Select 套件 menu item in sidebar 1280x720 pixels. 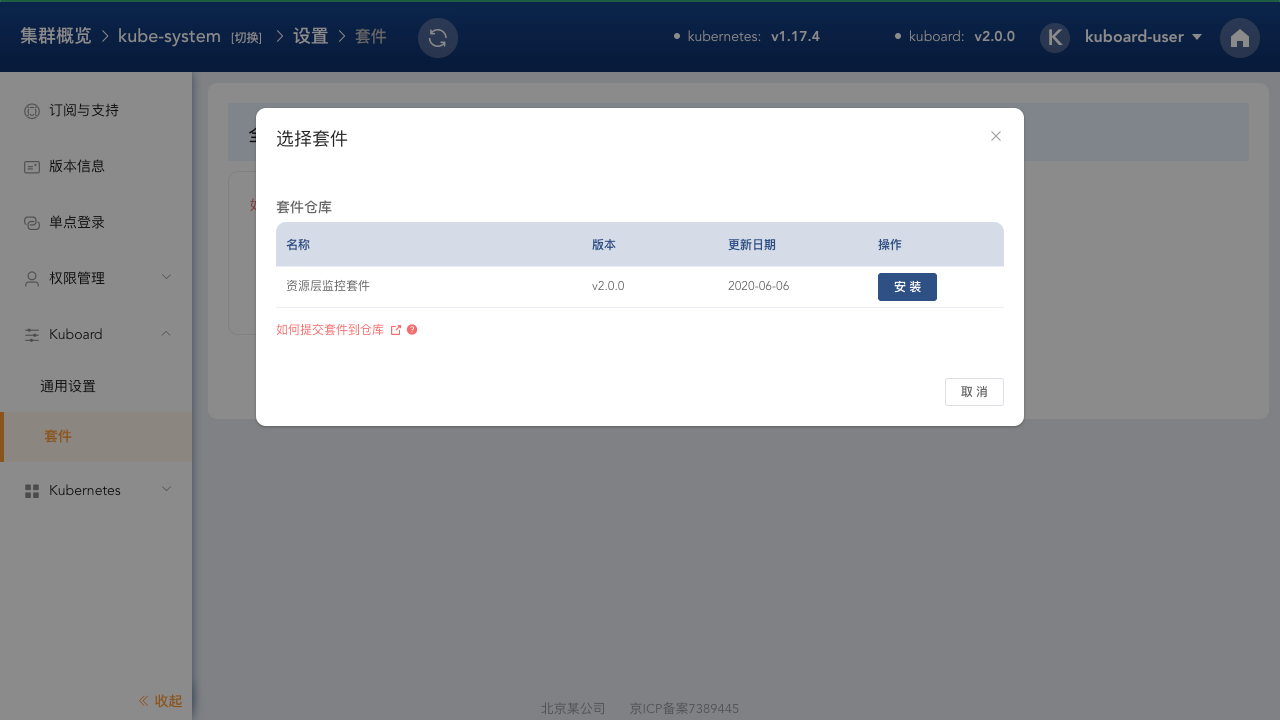click(x=58, y=437)
